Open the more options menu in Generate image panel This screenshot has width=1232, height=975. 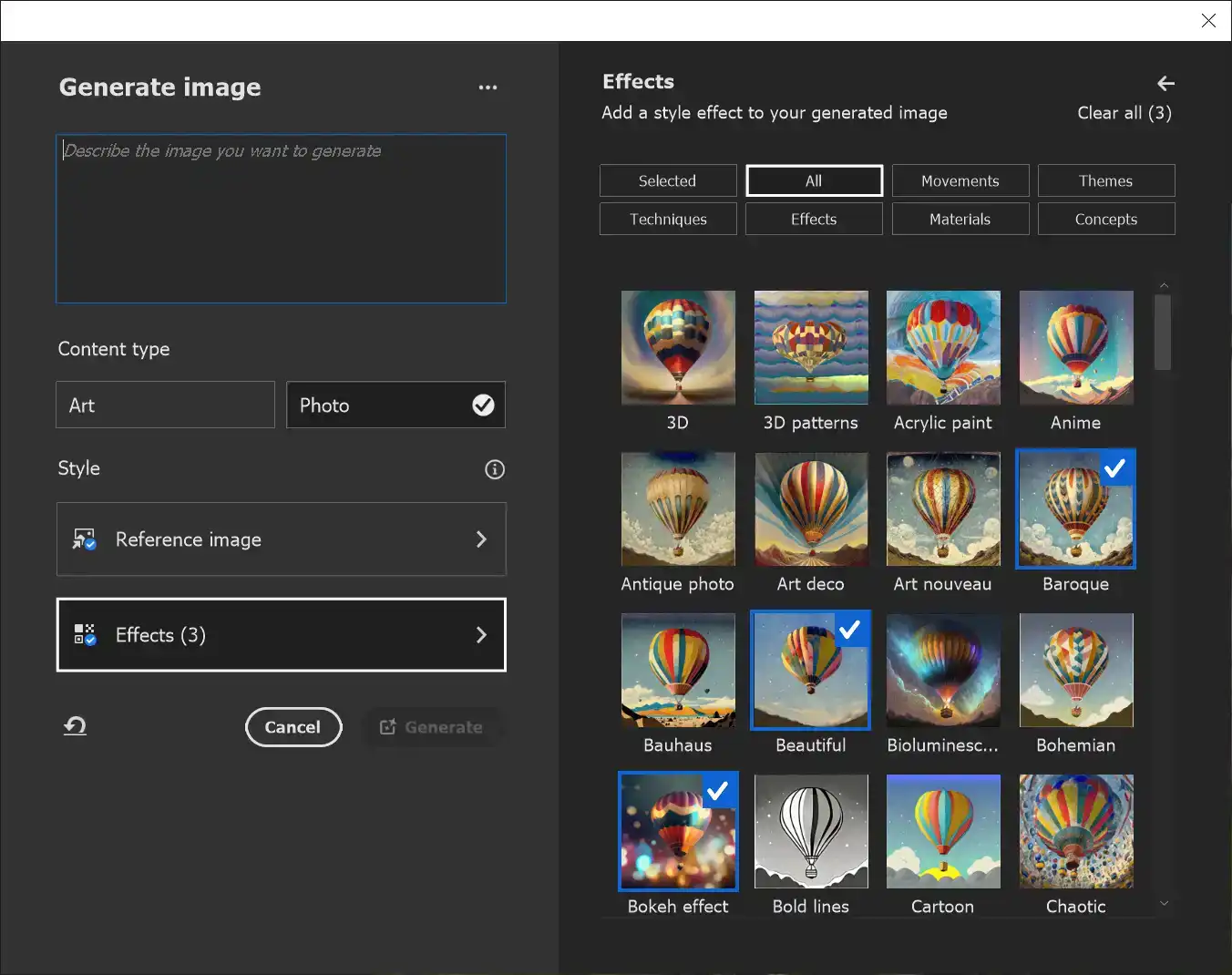(x=488, y=87)
